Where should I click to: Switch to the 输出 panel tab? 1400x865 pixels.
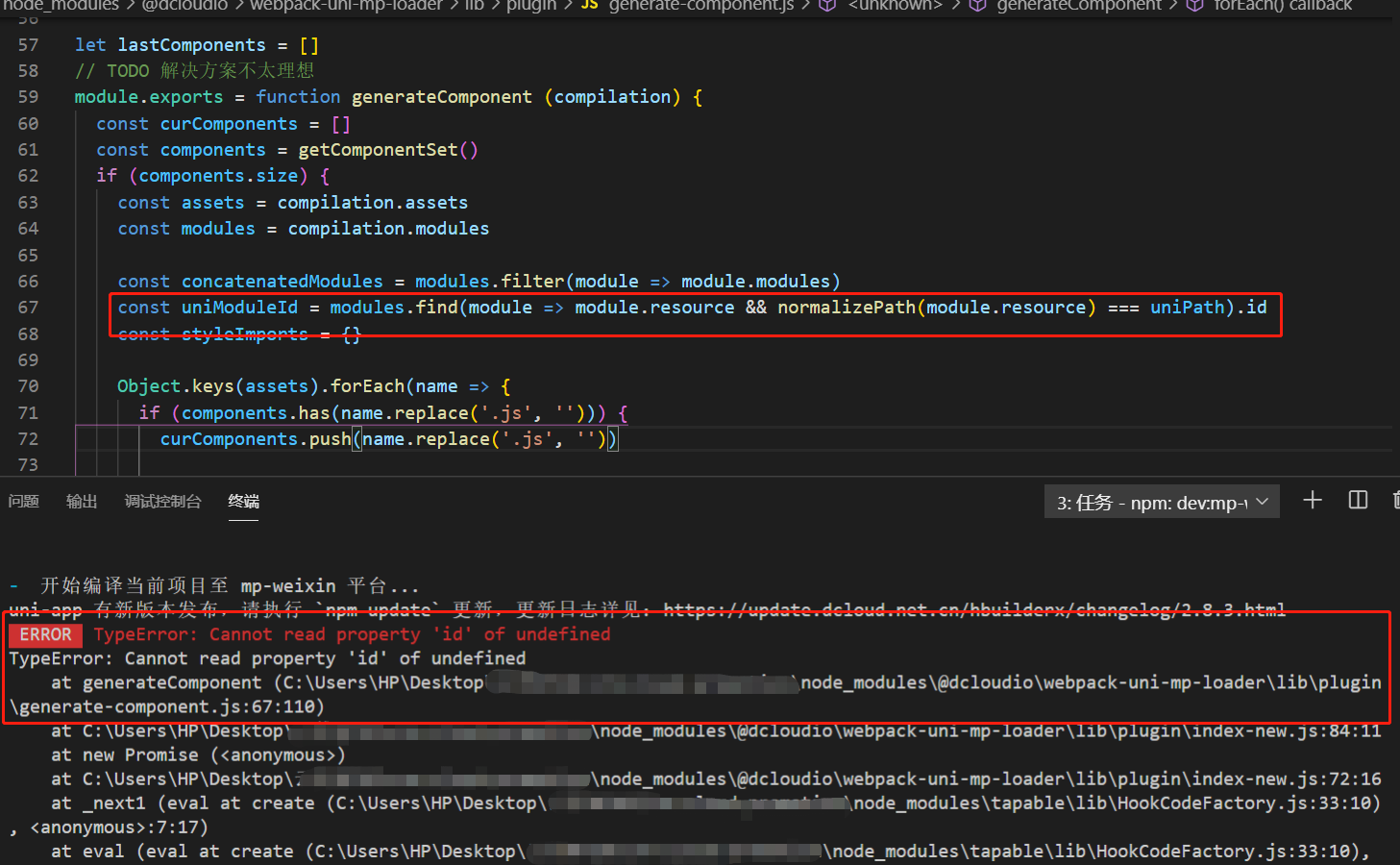tap(82, 501)
